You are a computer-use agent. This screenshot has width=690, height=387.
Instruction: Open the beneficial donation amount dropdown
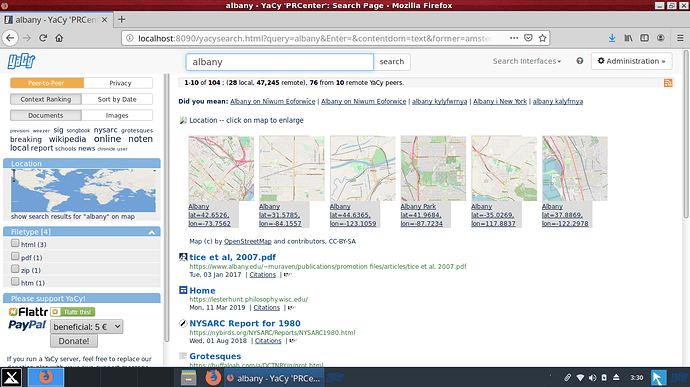(x=87, y=327)
